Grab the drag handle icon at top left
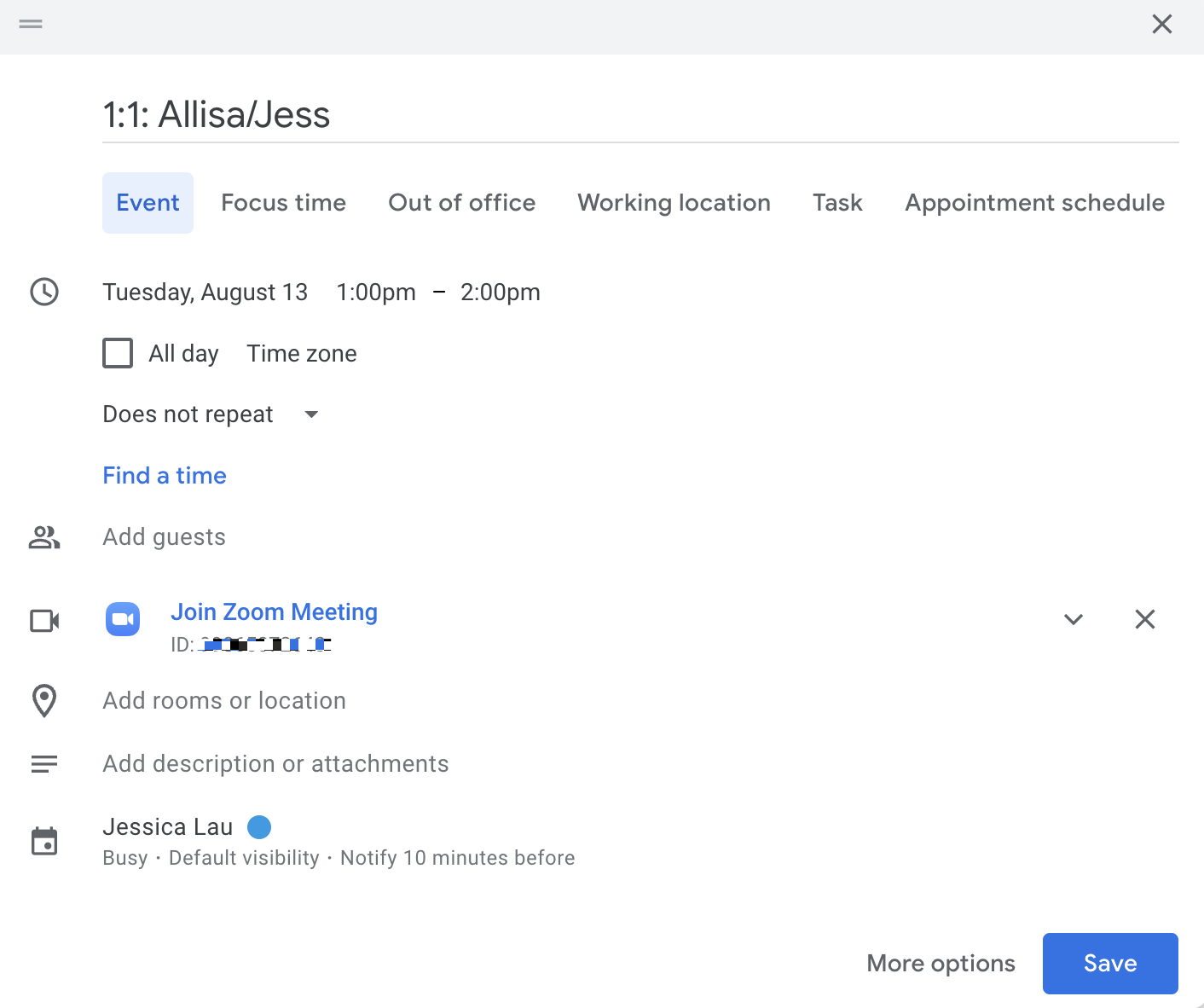This screenshot has height=1008, width=1204. click(31, 24)
